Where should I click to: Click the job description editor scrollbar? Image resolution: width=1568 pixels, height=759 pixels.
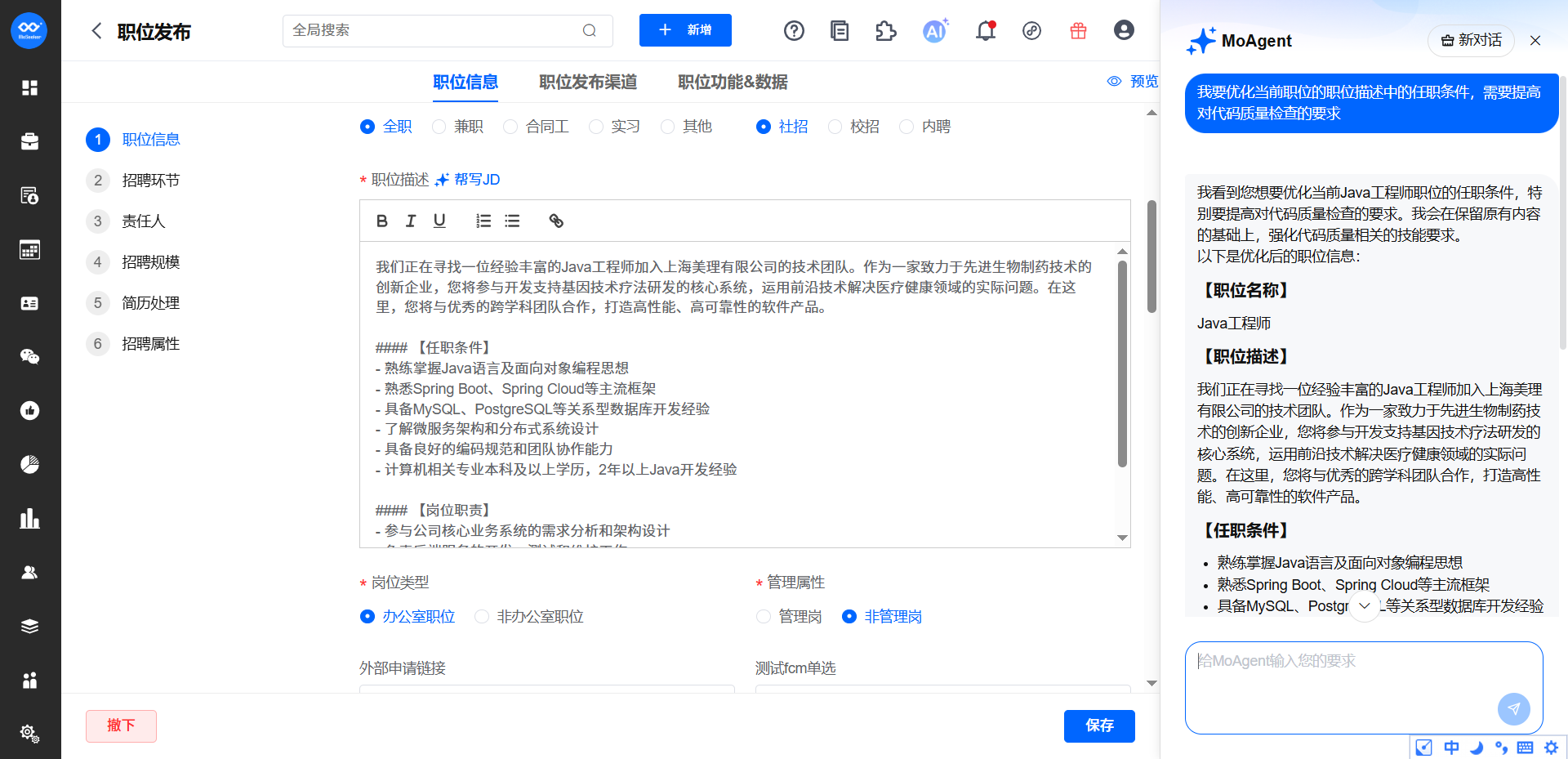point(1122,364)
